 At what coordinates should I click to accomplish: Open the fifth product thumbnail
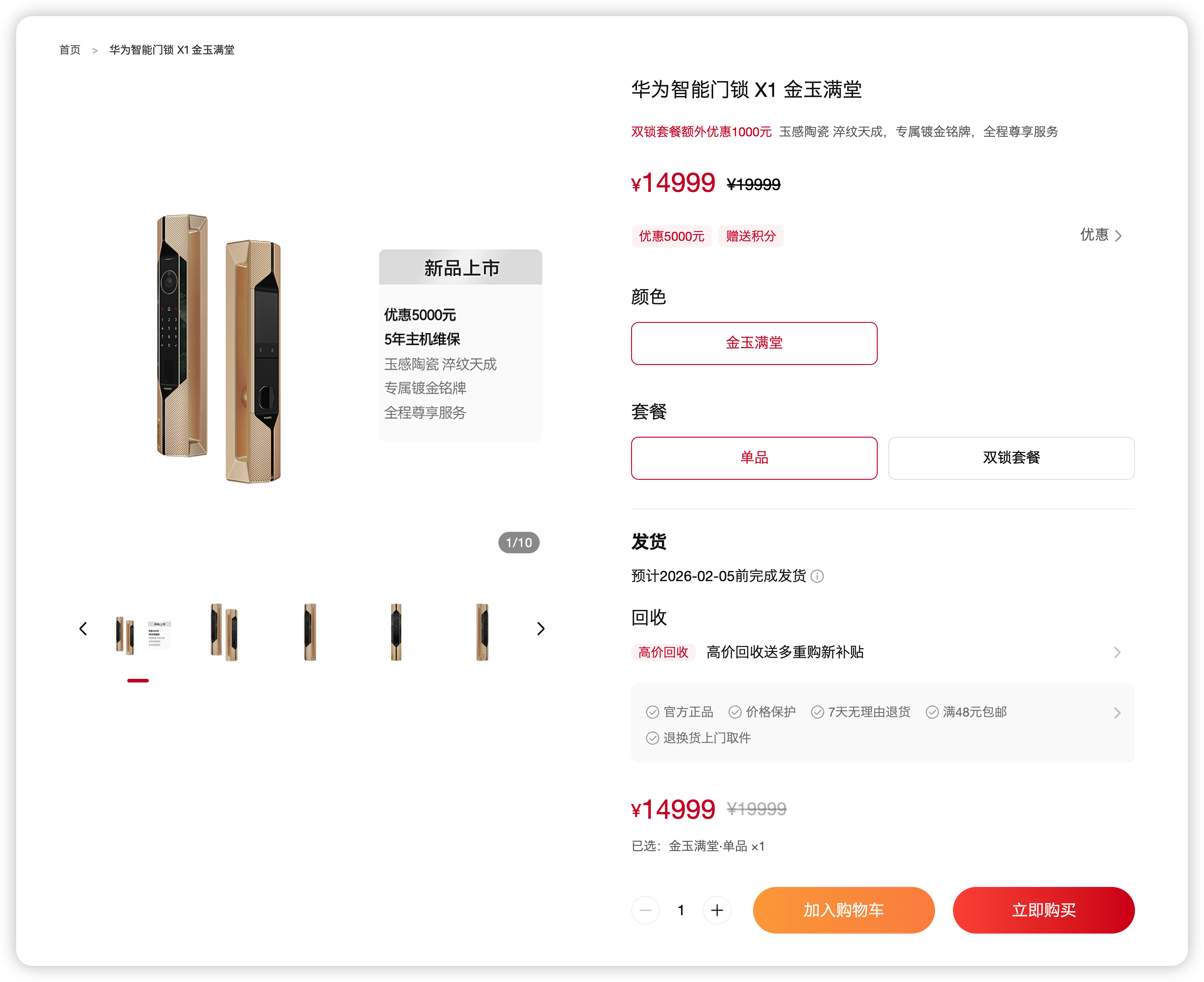click(x=482, y=632)
